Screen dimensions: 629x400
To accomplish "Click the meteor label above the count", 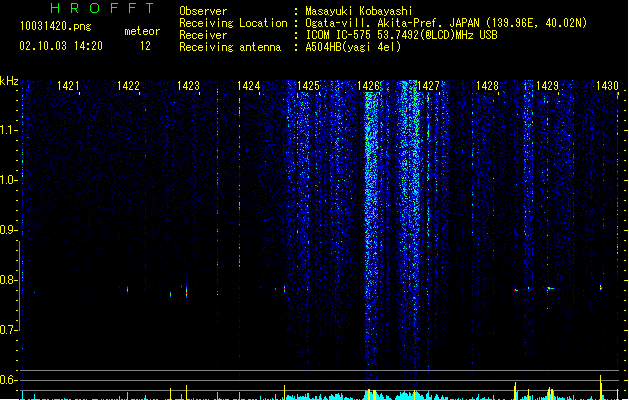I will 142,31.
